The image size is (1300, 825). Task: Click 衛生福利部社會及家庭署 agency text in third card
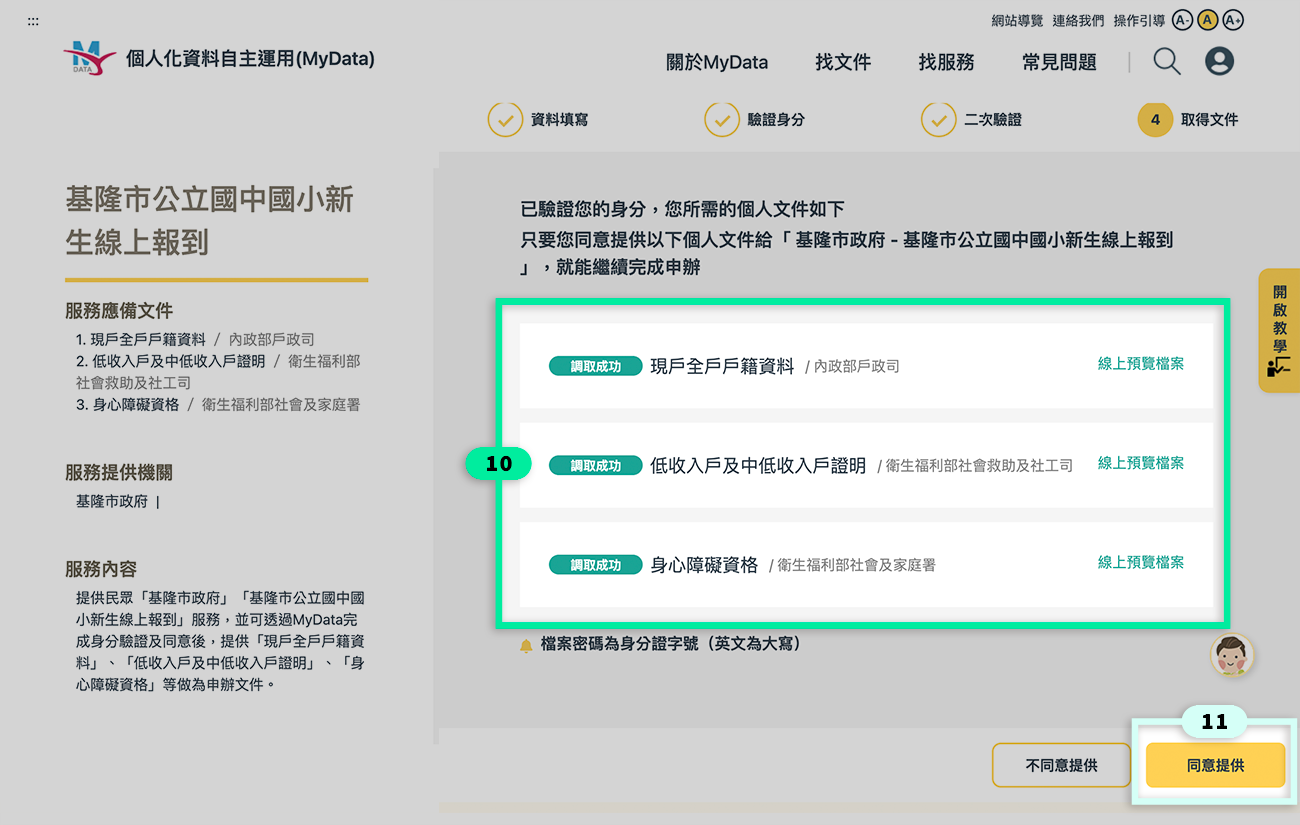pos(857,566)
